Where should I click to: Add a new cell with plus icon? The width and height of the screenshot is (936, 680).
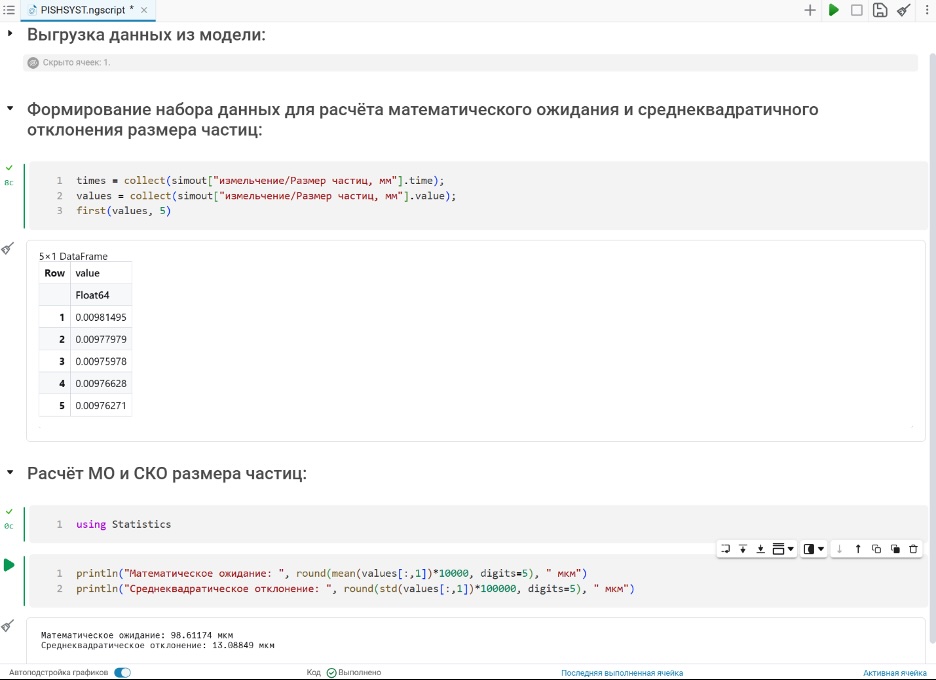point(810,10)
